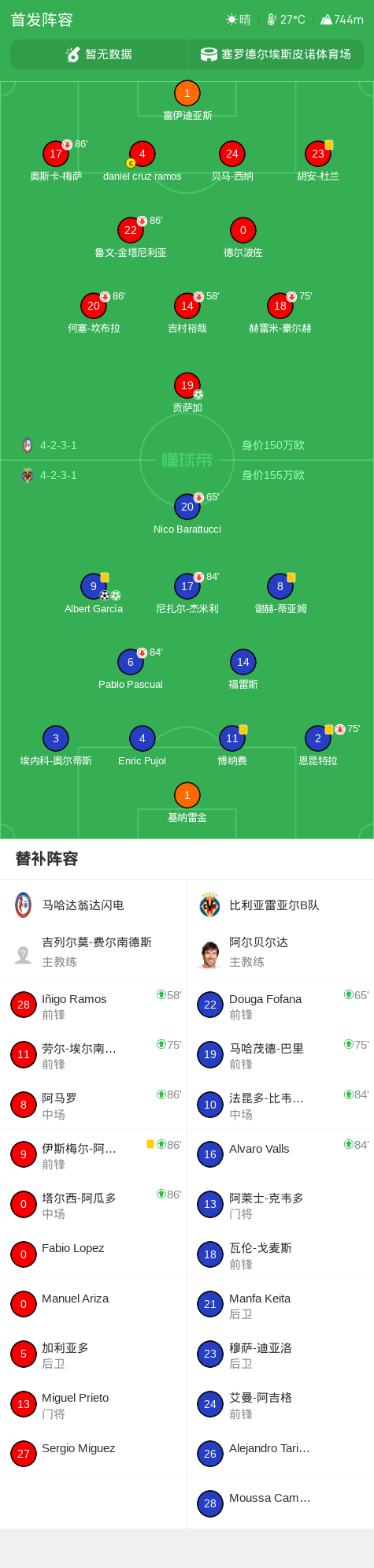
Task: Tap substitute Alvaro Valls number 16
Action: tap(210, 1154)
